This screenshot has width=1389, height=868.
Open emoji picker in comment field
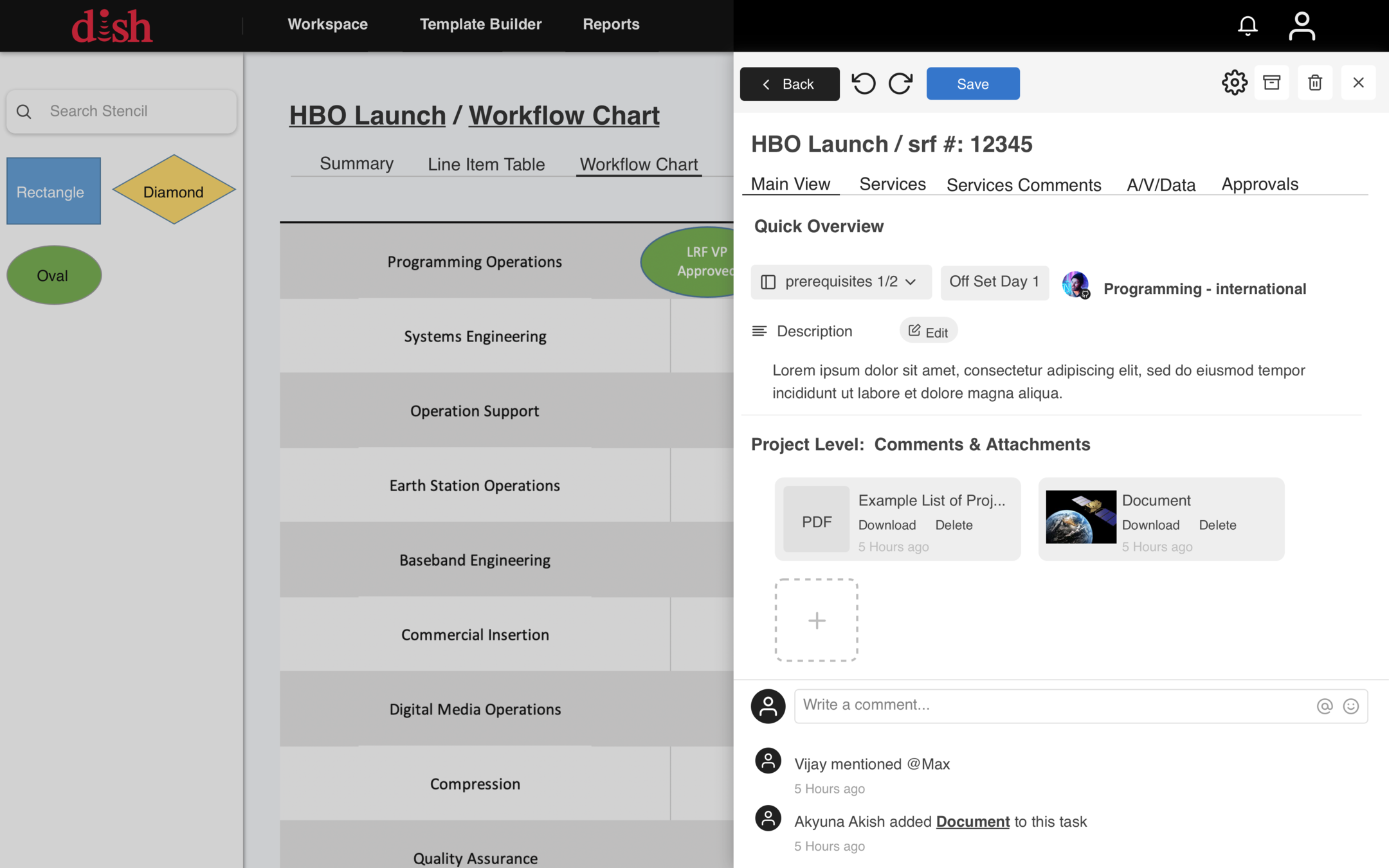(1350, 706)
